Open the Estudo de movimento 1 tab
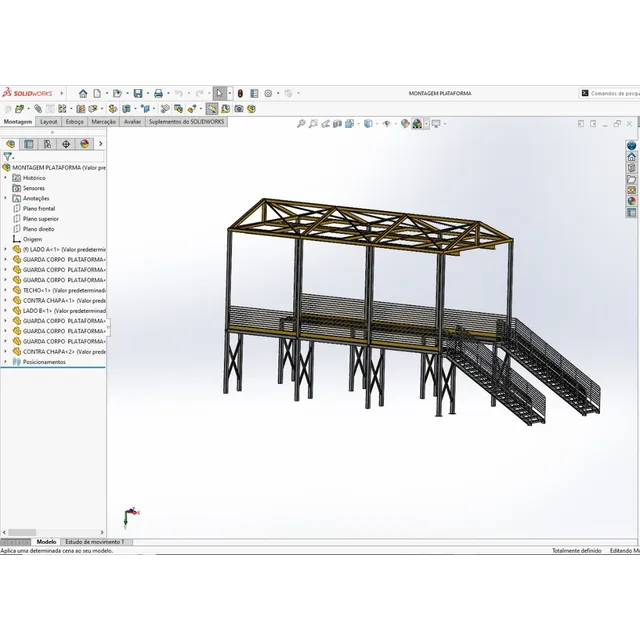This screenshot has width=640, height=640. [95, 542]
